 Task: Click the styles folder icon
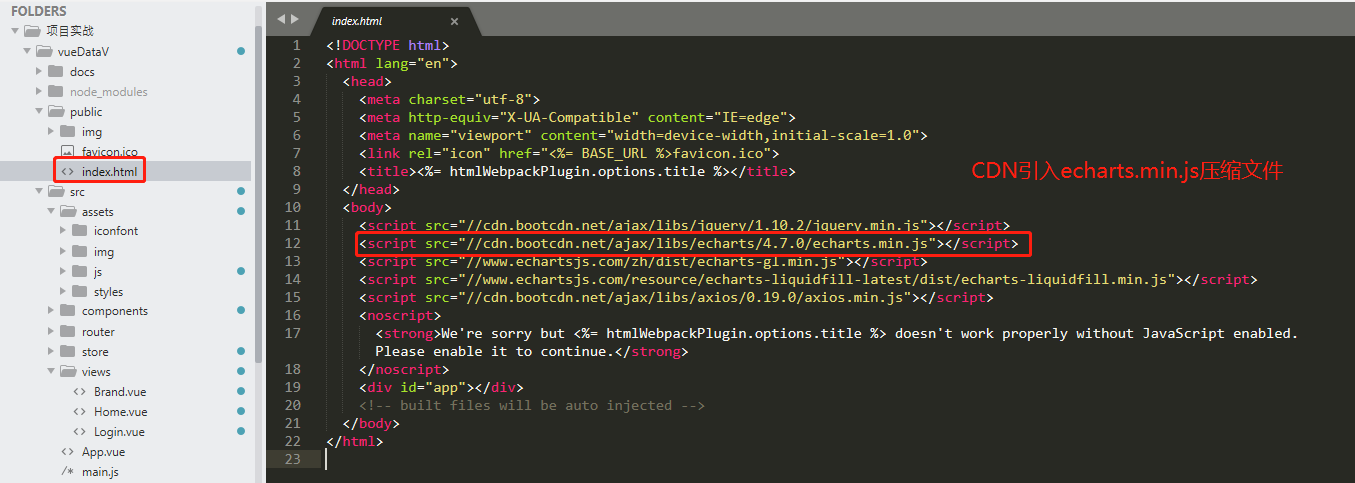(80, 291)
